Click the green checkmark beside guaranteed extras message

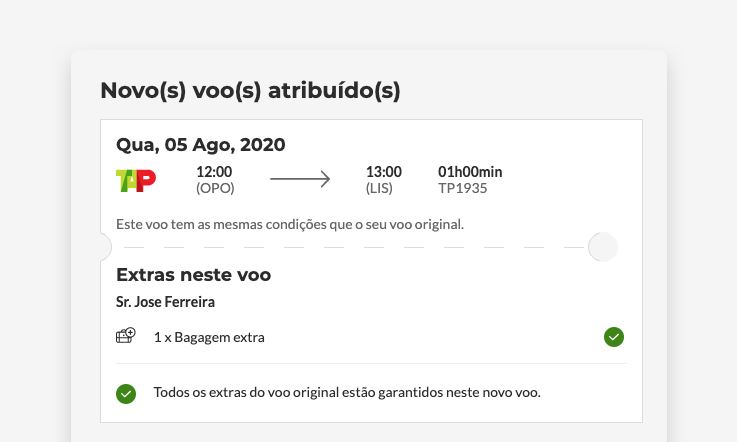tap(126, 393)
